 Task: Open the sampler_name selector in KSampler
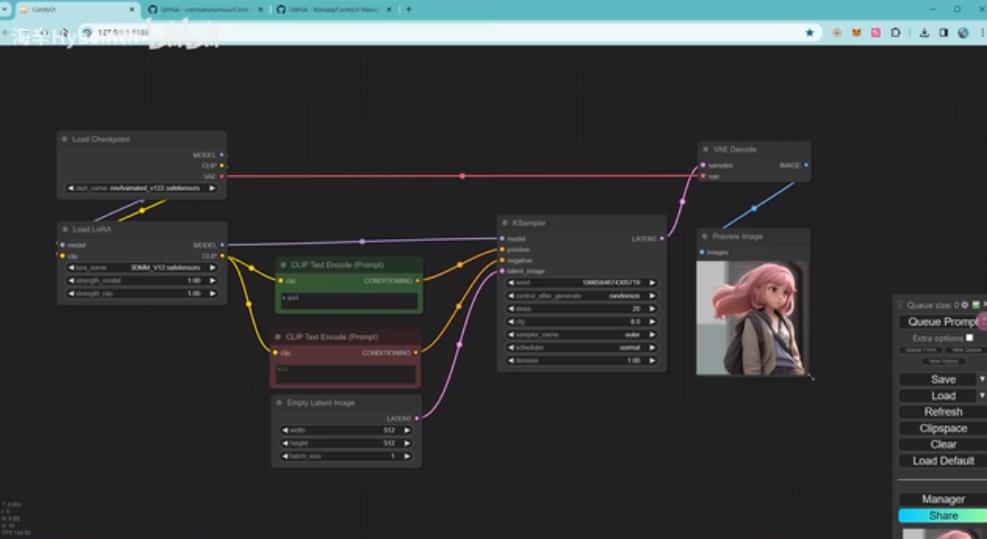(582, 335)
